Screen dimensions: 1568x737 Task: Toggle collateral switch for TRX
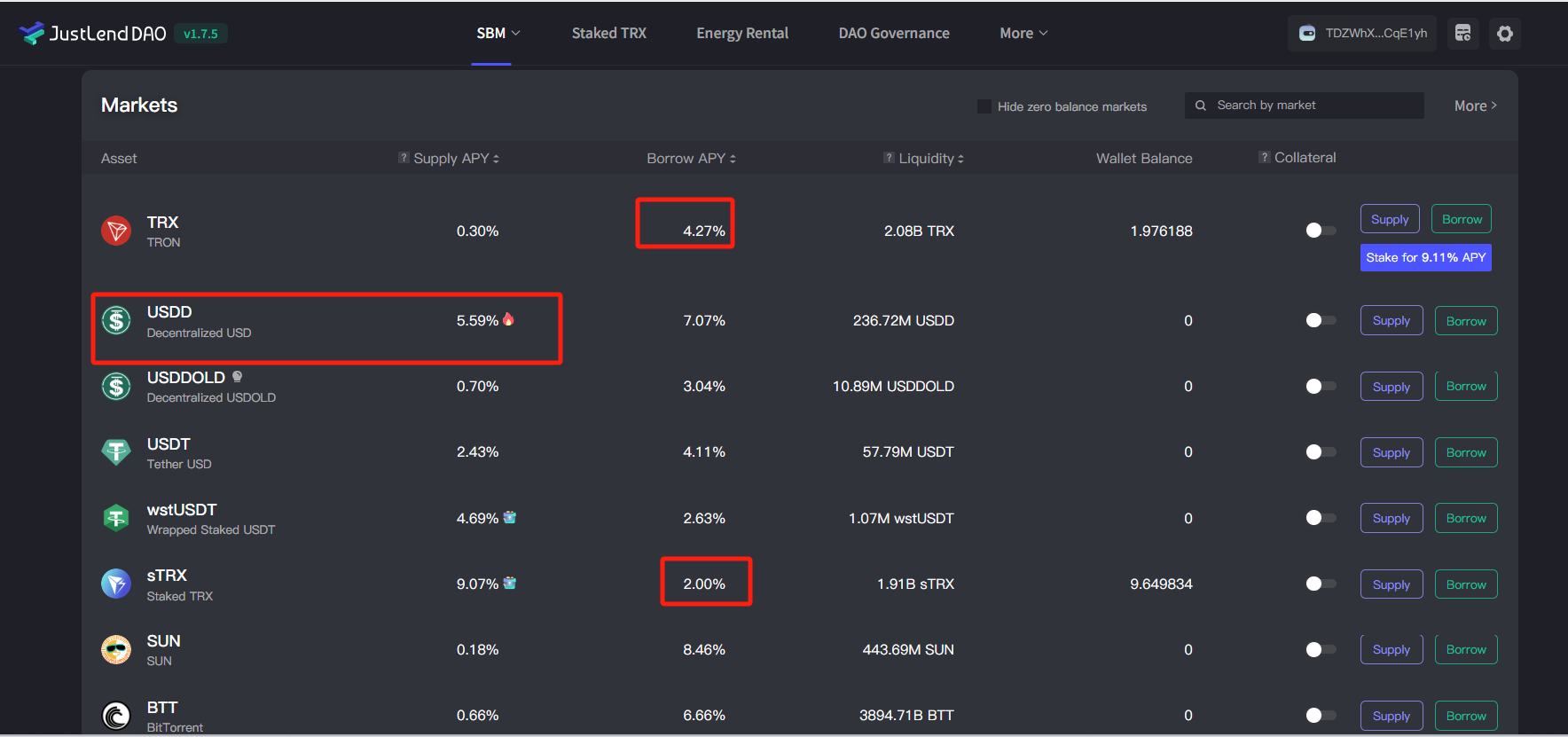[x=1320, y=231]
